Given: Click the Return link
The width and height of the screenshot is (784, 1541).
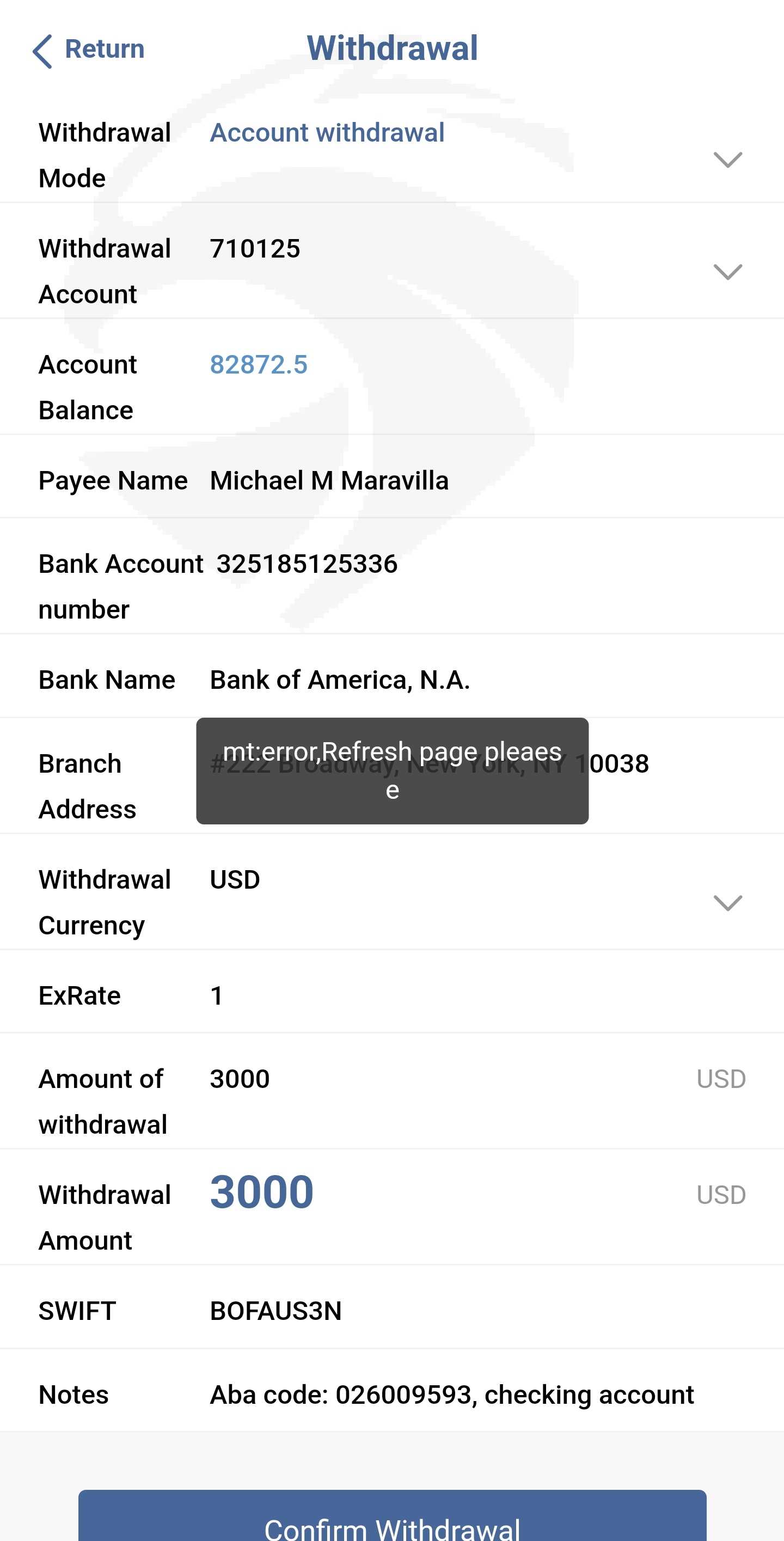Looking at the screenshot, I should click(104, 49).
